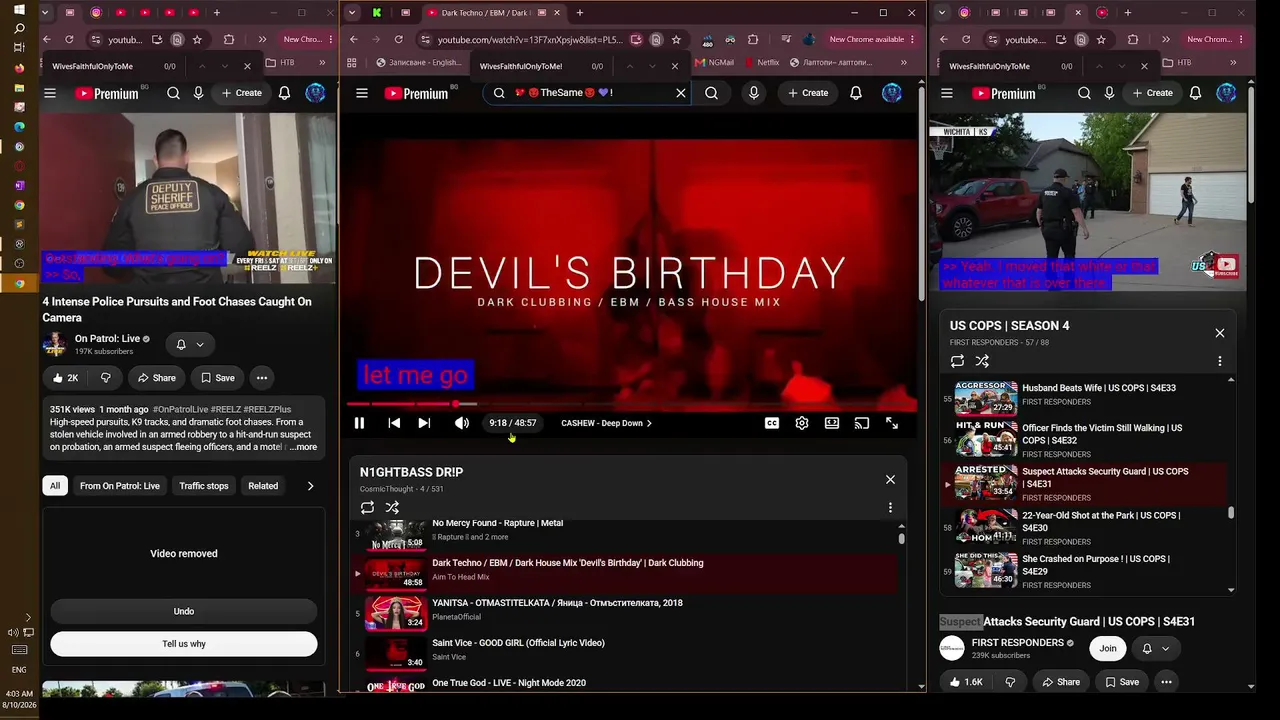
Task: Toggle shuffle for N1GHTBASS DR!P playlist
Action: pyautogui.click(x=392, y=507)
